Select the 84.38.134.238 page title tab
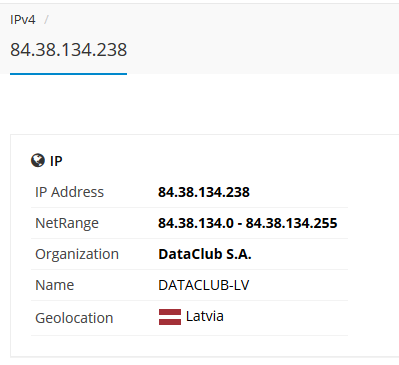Viewport: 399px width, 365px height. click(68, 50)
